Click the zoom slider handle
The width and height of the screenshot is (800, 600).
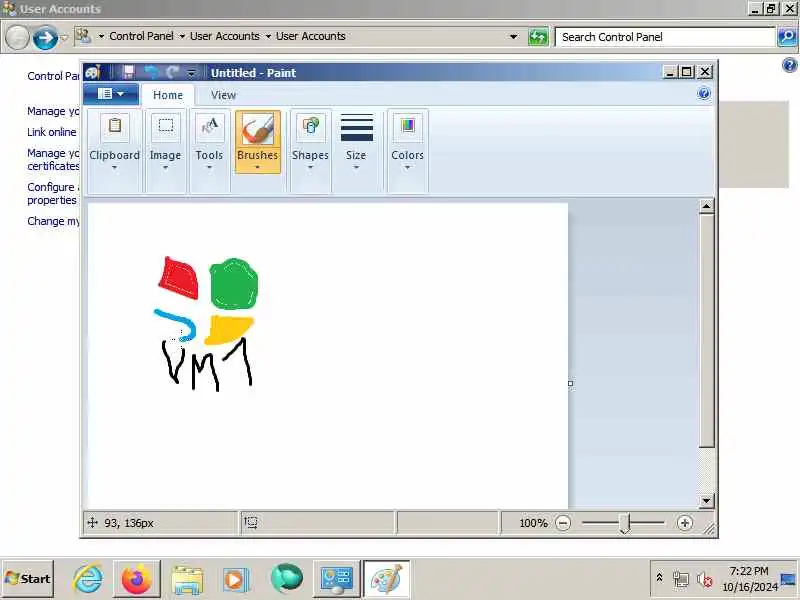tap(625, 523)
